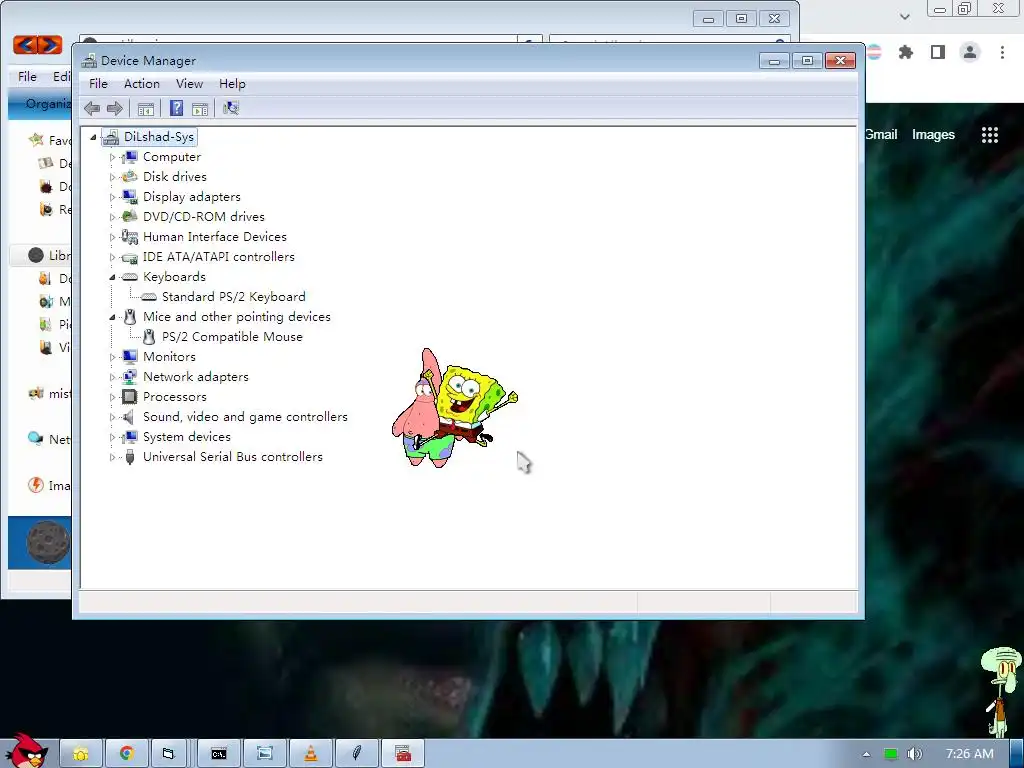Click the Chrome tab search down-chevron
1024x768 pixels.
[904, 17]
